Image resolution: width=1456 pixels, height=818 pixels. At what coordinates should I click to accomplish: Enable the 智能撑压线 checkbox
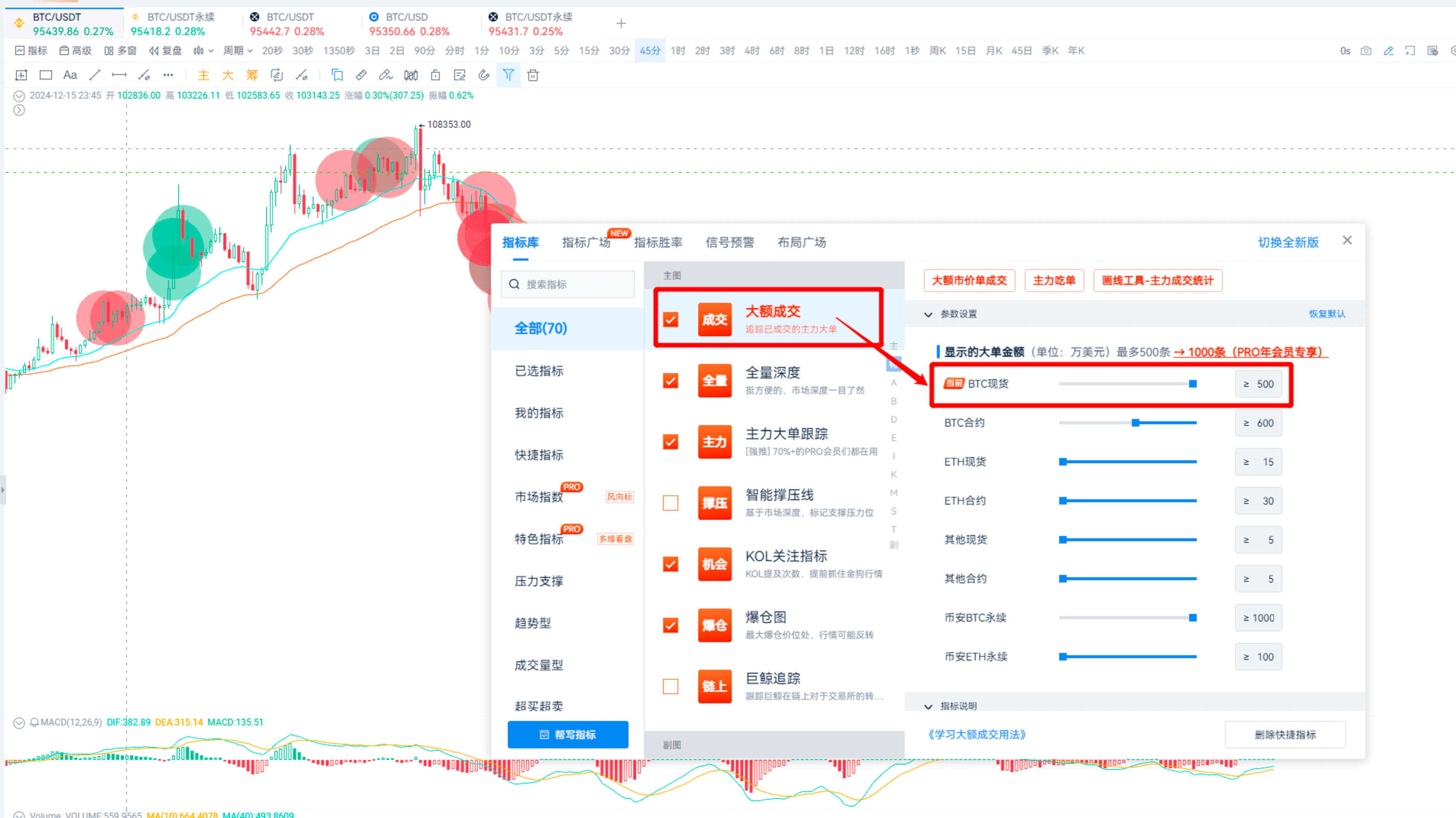670,503
